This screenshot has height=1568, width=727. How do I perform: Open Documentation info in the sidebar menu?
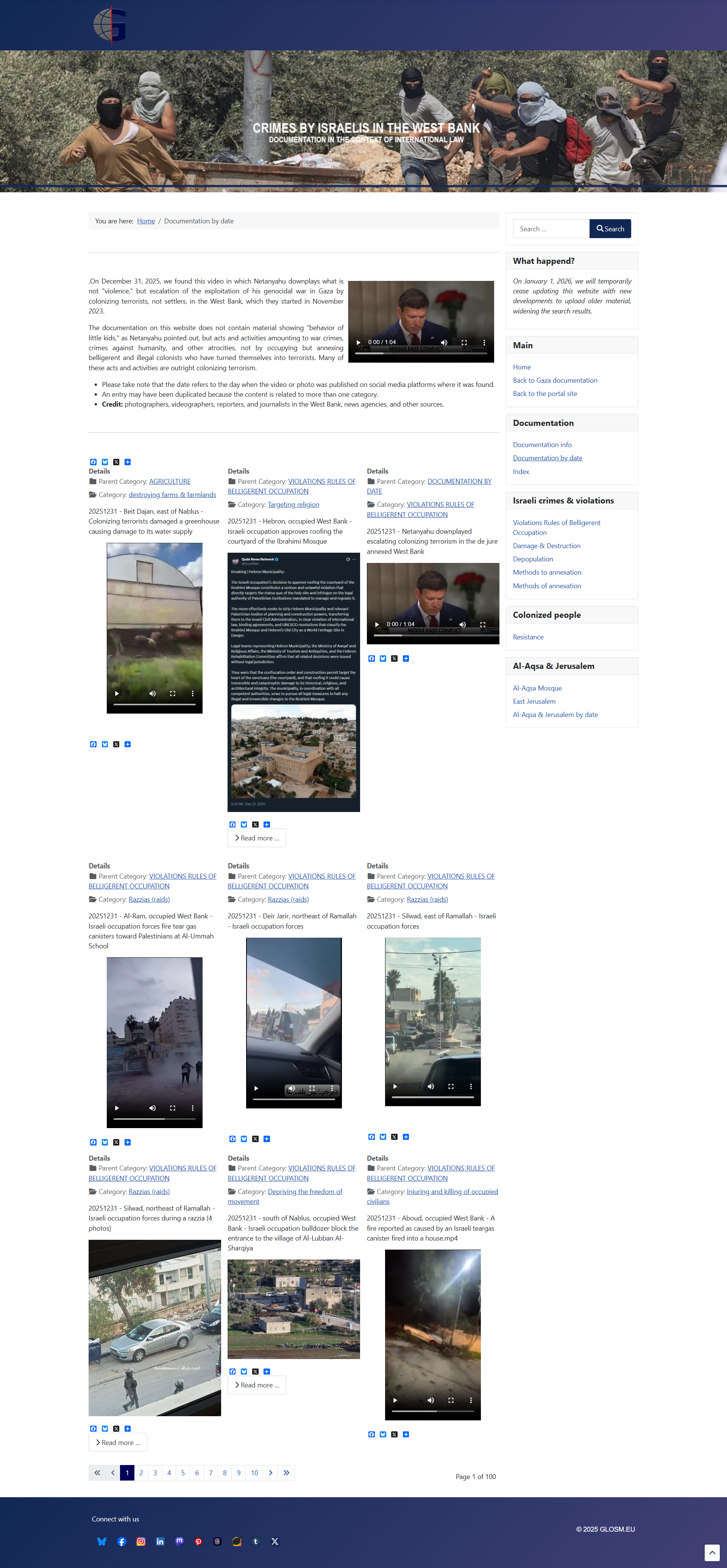point(542,445)
